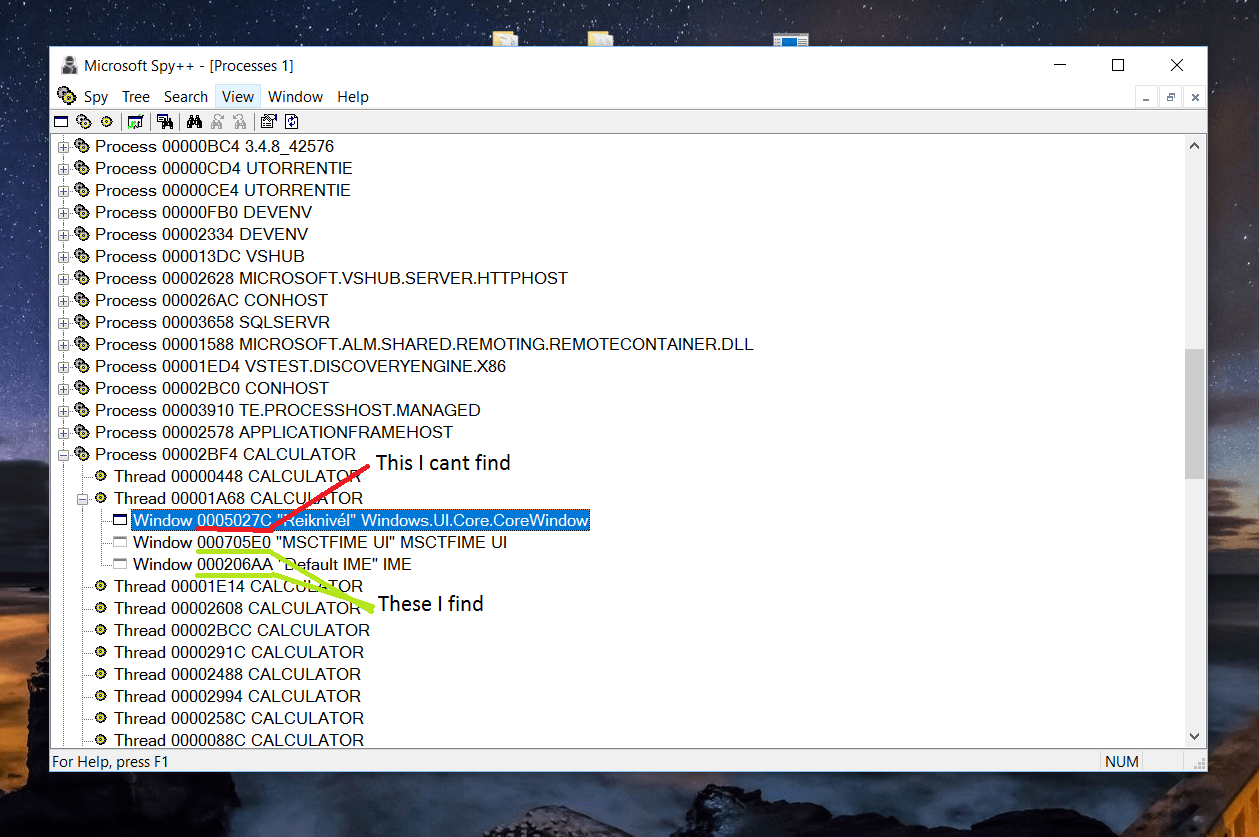Select Window 000206AA "Default IME" row

click(x=272, y=564)
